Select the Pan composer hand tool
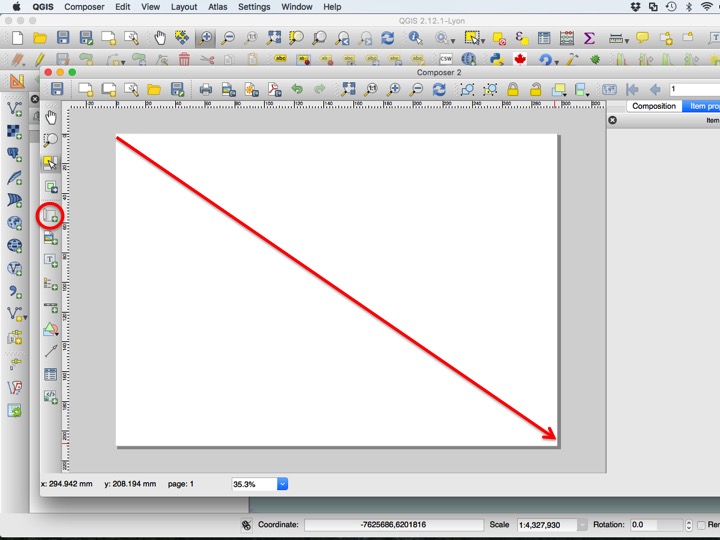The image size is (720, 540). (x=51, y=118)
